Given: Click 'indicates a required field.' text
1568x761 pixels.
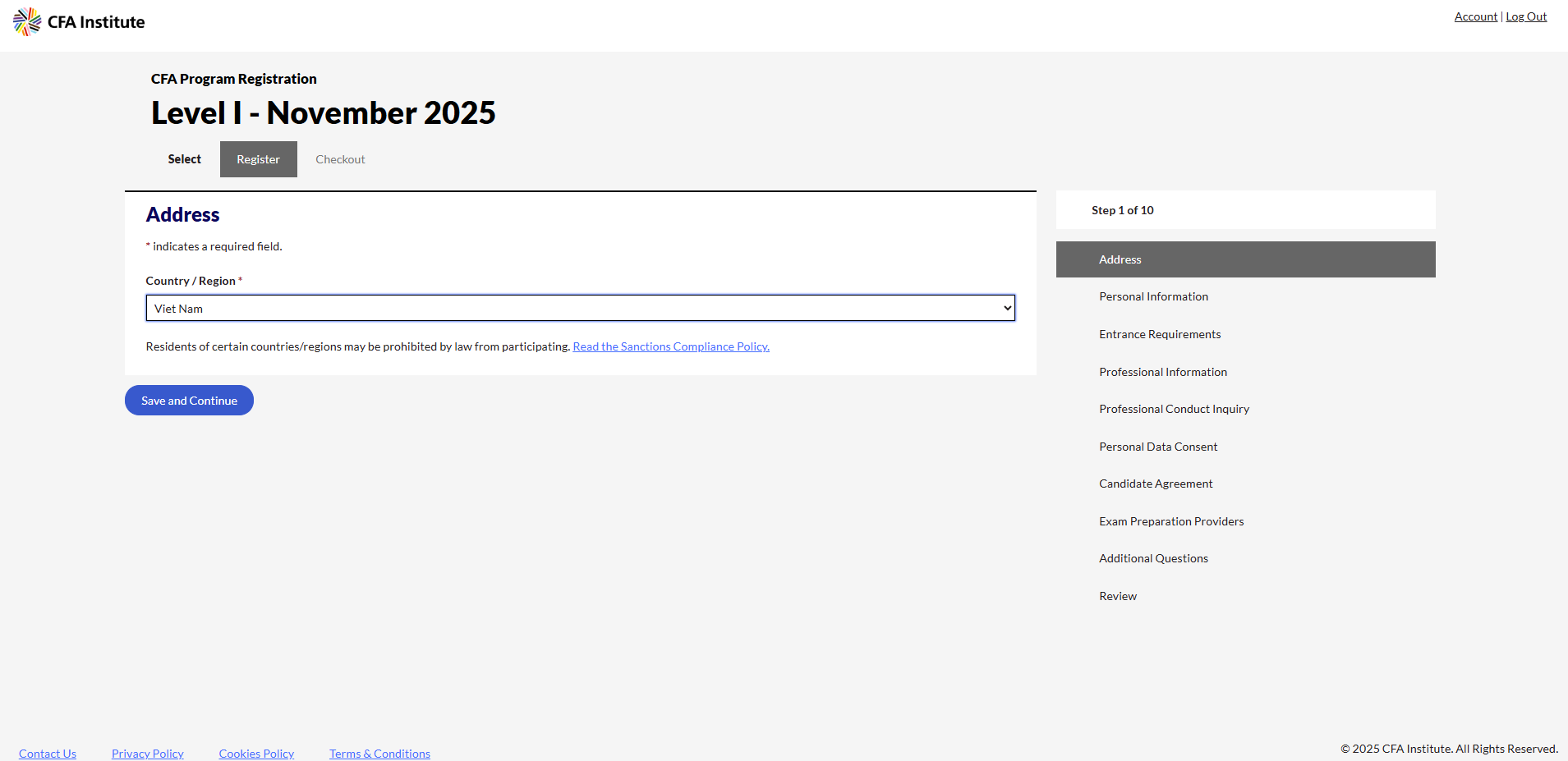Looking at the screenshot, I should [217, 246].
